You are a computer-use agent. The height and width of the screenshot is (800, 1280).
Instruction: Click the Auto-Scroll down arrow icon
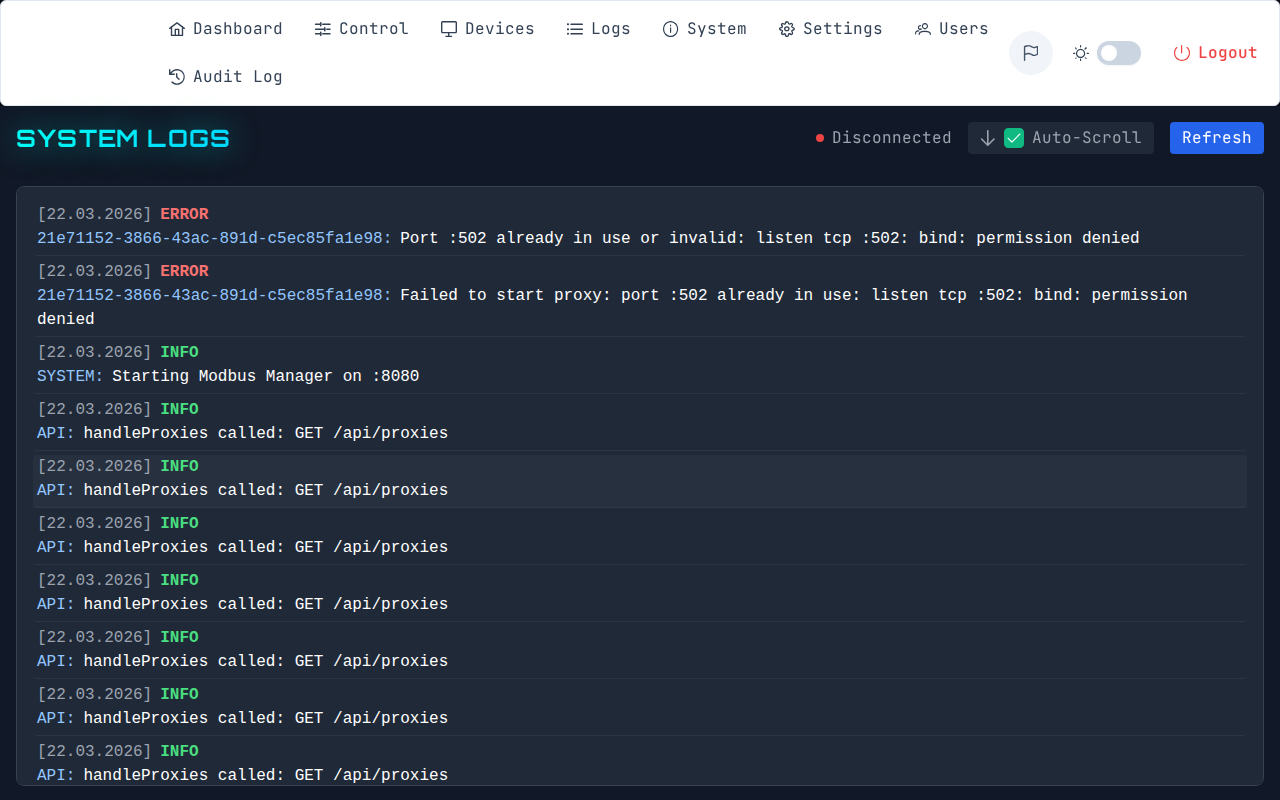[x=988, y=138]
